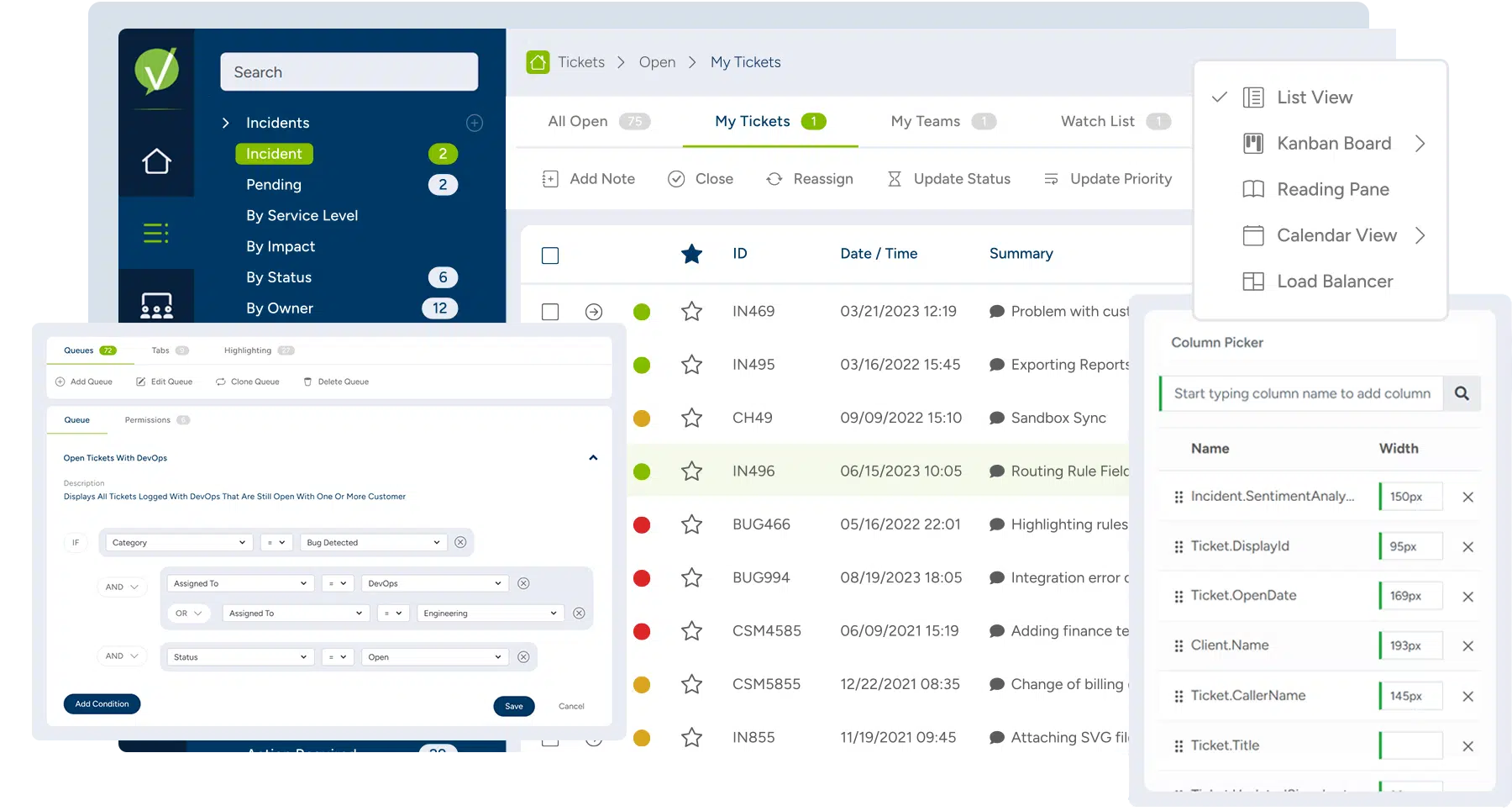Screen dimensions: 1512x811
Task: Remove the Bug Detected condition row
Action: pyautogui.click(x=460, y=543)
